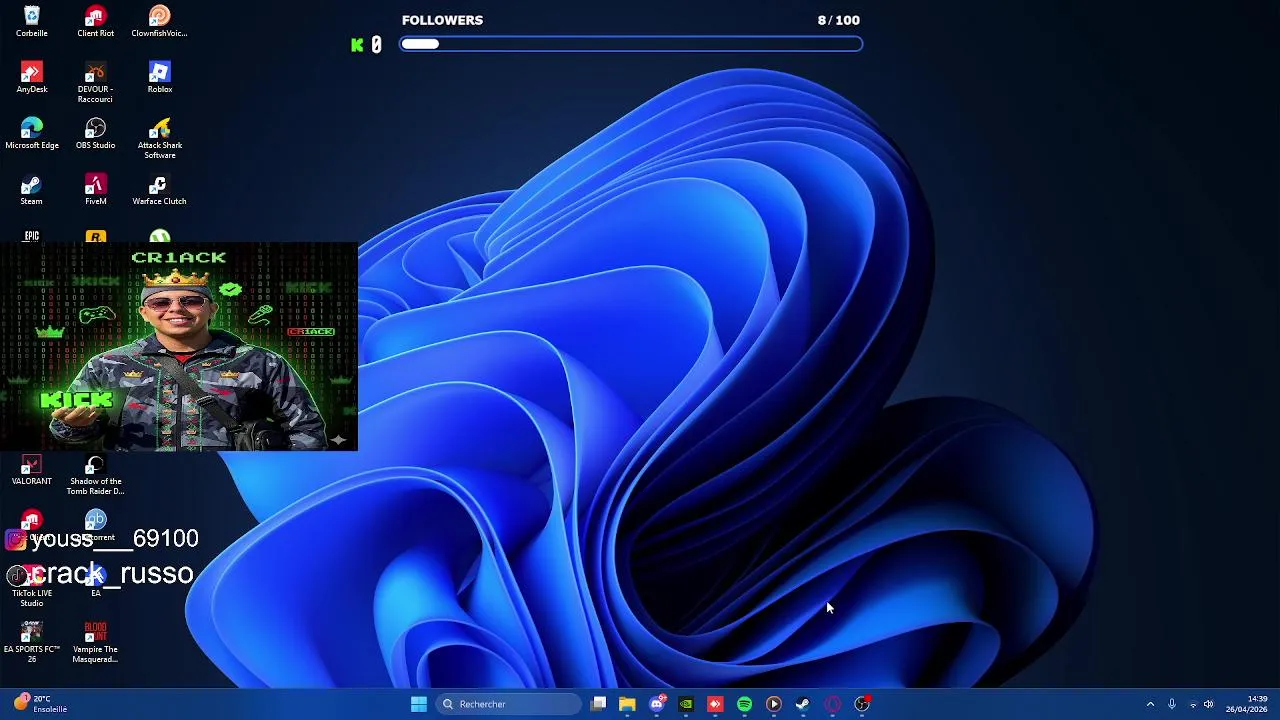Image resolution: width=1280 pixels, height=720 pixels.
Task: Open the Warface Clutch desktop icon
Action: pos(159,190)
